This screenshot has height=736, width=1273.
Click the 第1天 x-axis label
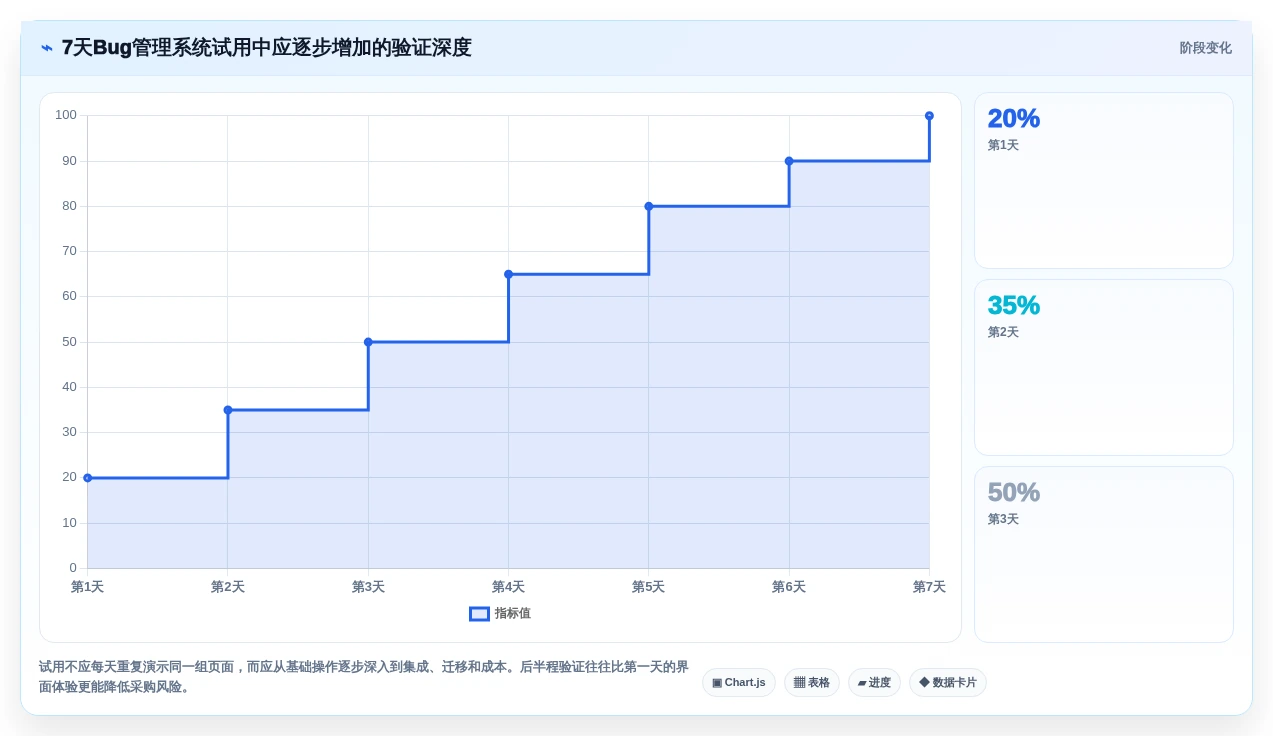point(88,587)
